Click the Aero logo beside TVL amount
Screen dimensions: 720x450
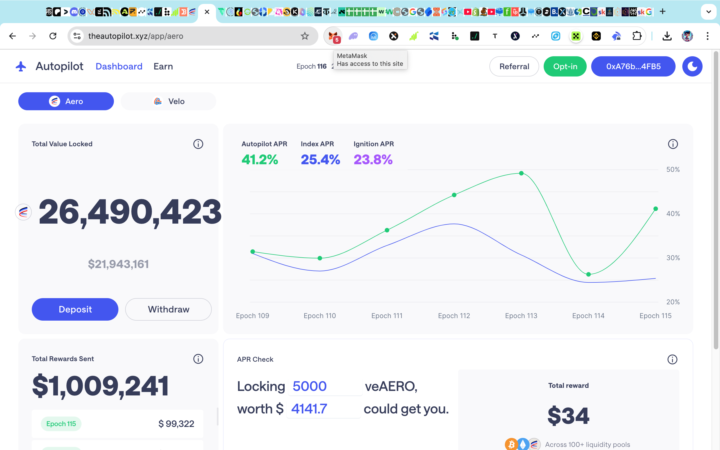(x=23, y=212)
